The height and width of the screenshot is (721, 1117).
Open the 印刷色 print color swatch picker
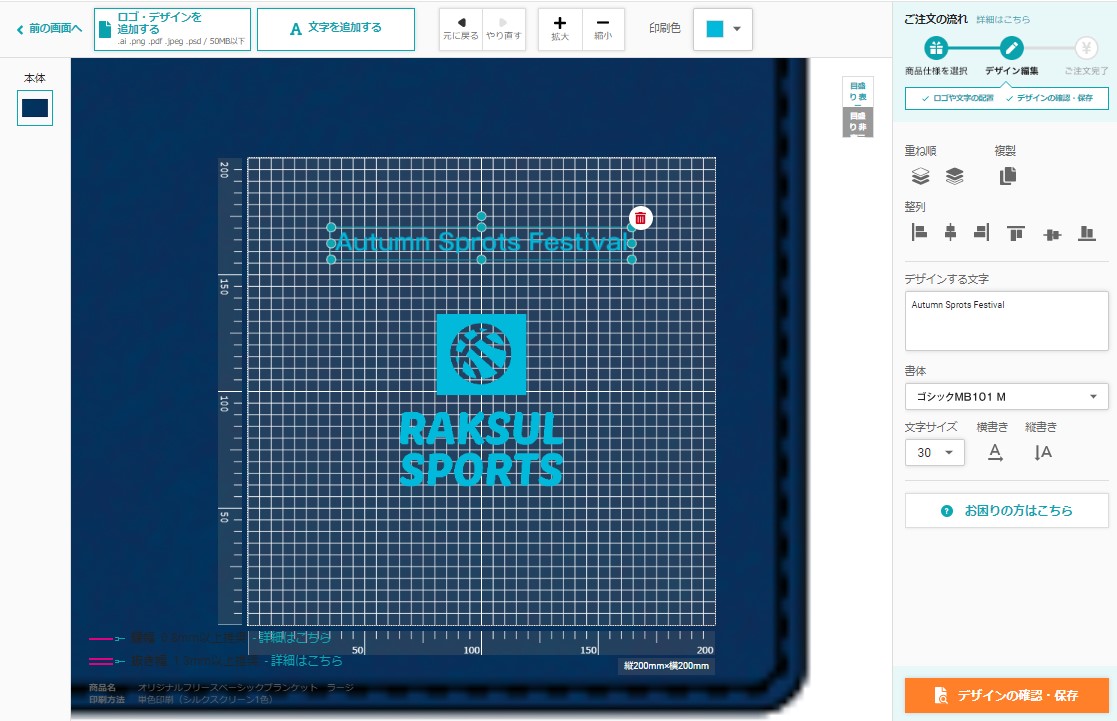point(722,29)
